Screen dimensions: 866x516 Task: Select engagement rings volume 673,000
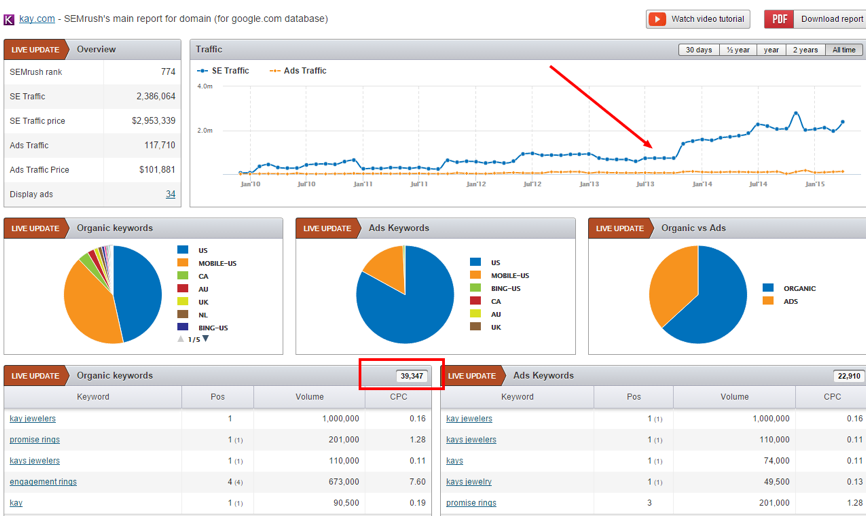click(x=344, y=481)
